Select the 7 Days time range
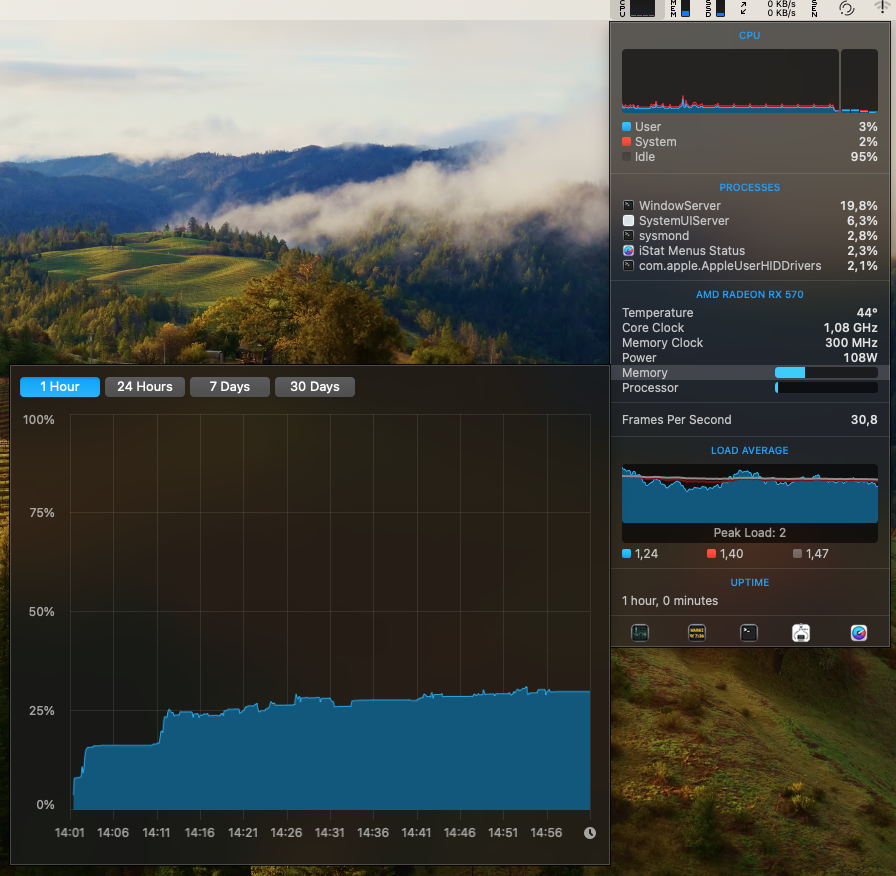 (229, 387)
